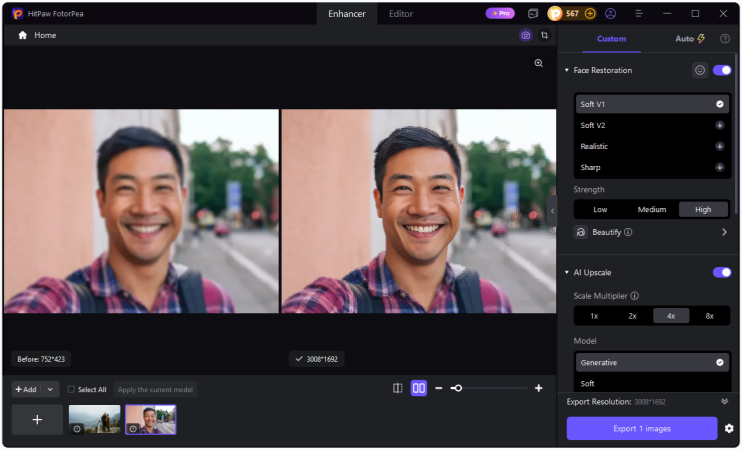Click Apply the current model button
742x450 pixels.
click(x=155, y=389)
